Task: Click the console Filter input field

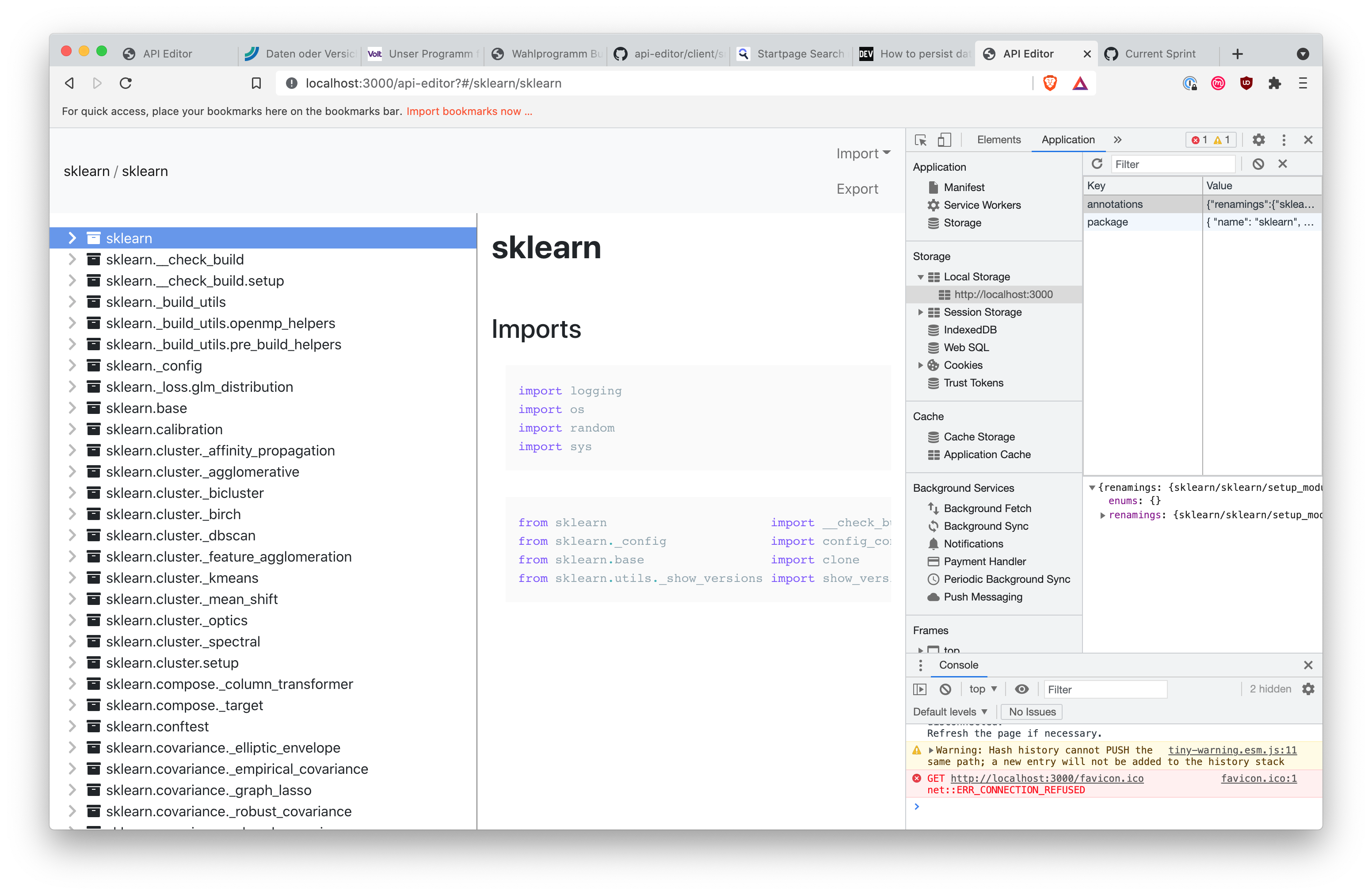Action: tap(1105, 689)
